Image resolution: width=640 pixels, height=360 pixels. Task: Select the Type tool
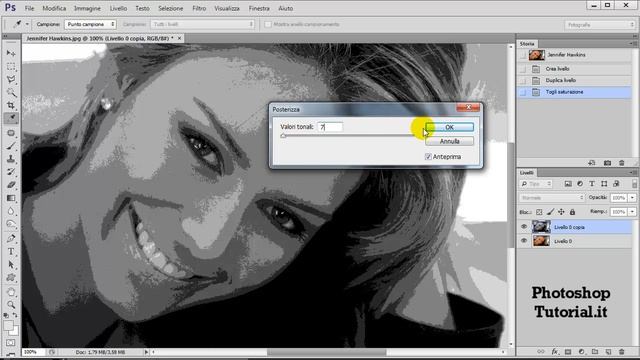click(11, 251)
